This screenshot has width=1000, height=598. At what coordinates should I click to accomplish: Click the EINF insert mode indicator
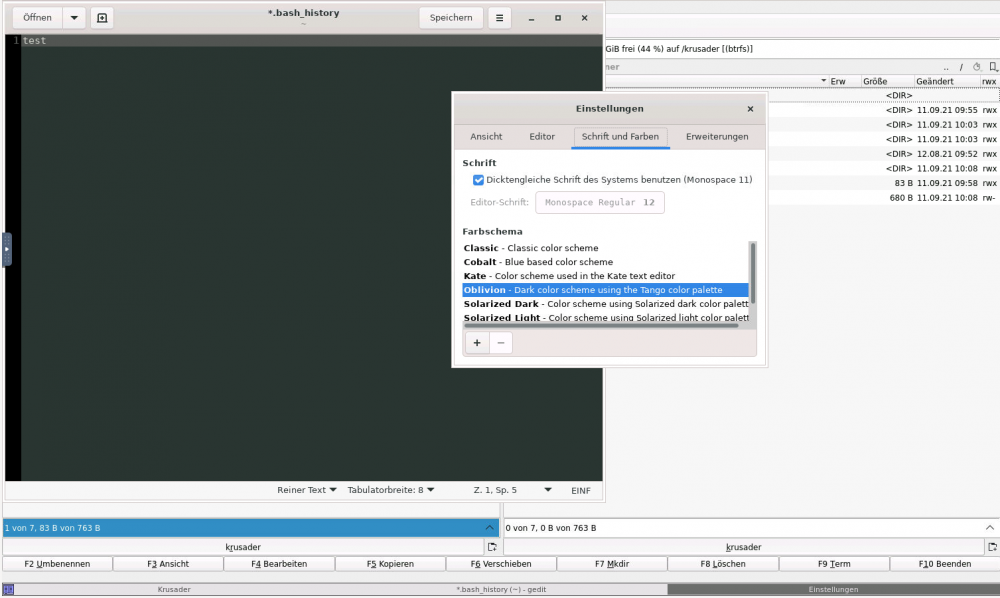click(580, 490)
